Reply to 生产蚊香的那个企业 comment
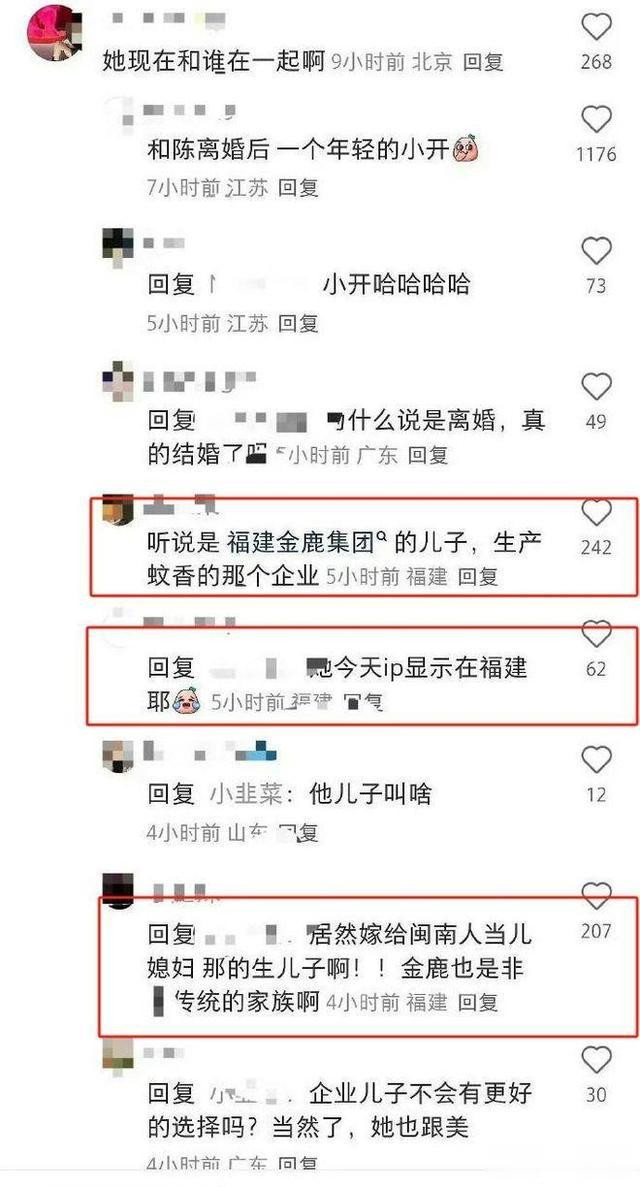The image size is (640, 1187). click(478, 577)
